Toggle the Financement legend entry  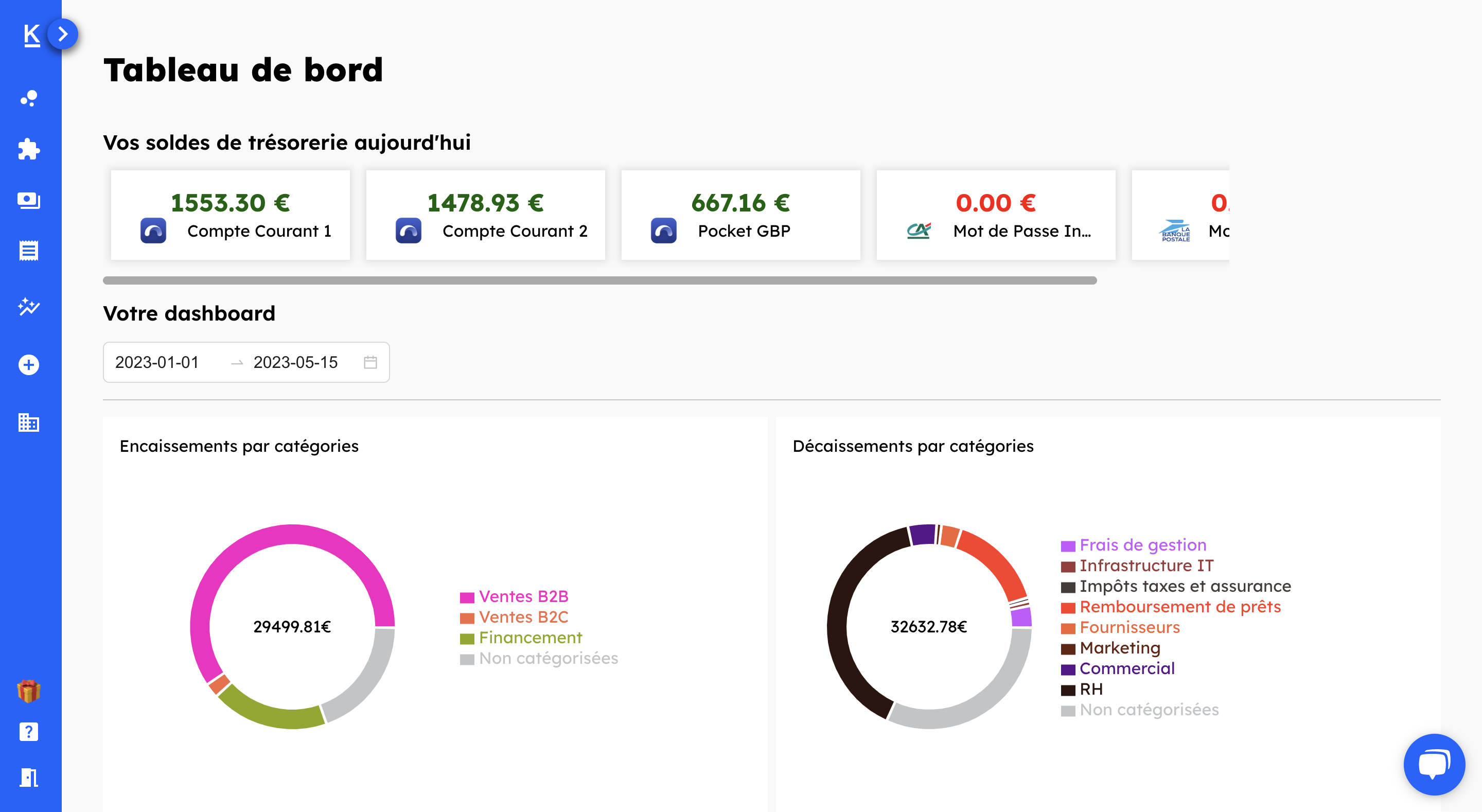coord(530,638)
